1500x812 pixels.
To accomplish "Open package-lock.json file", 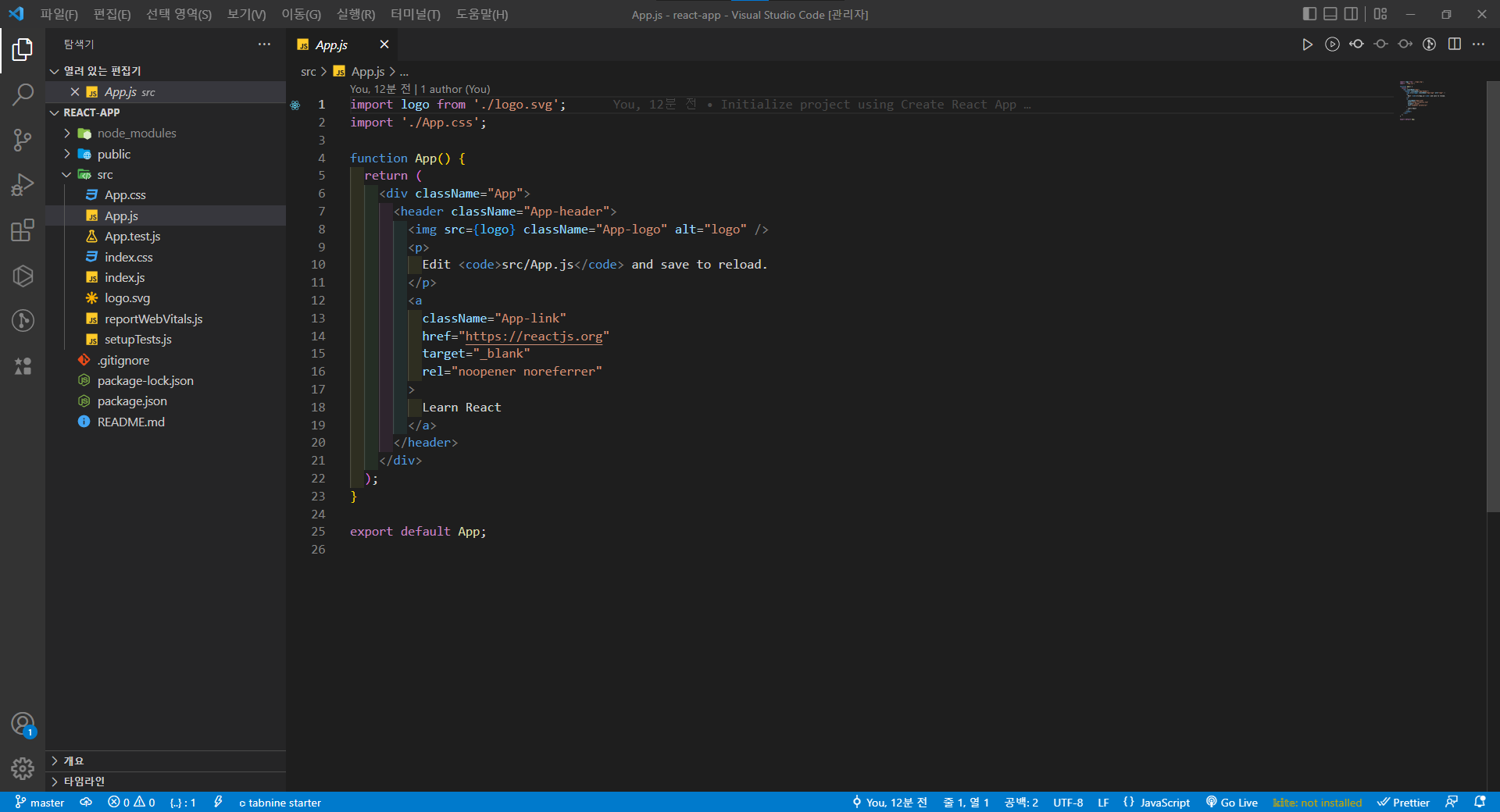I will tap(166, 381).
